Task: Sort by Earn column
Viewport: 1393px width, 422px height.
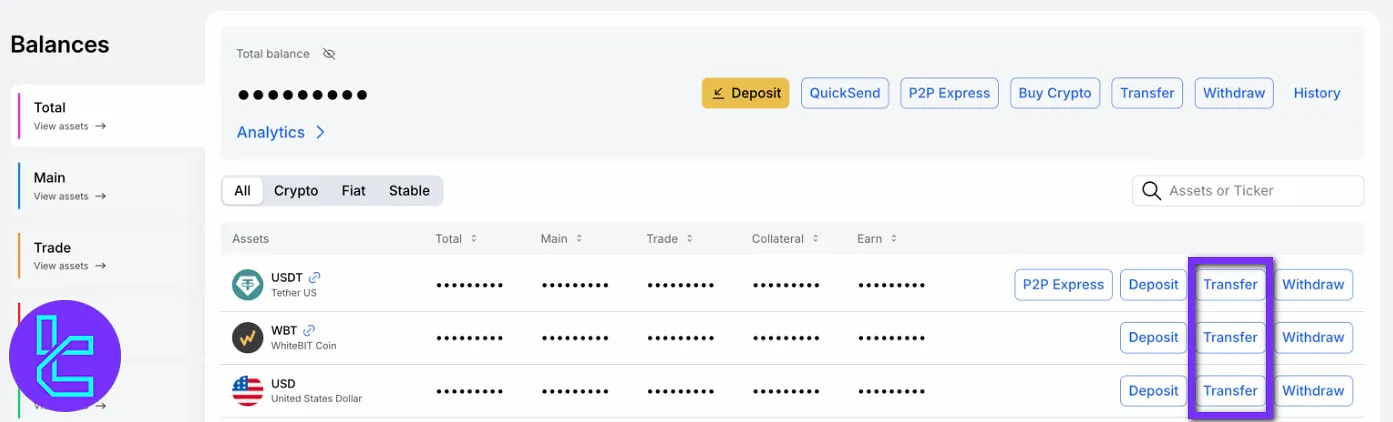Action: click(877, 239)
